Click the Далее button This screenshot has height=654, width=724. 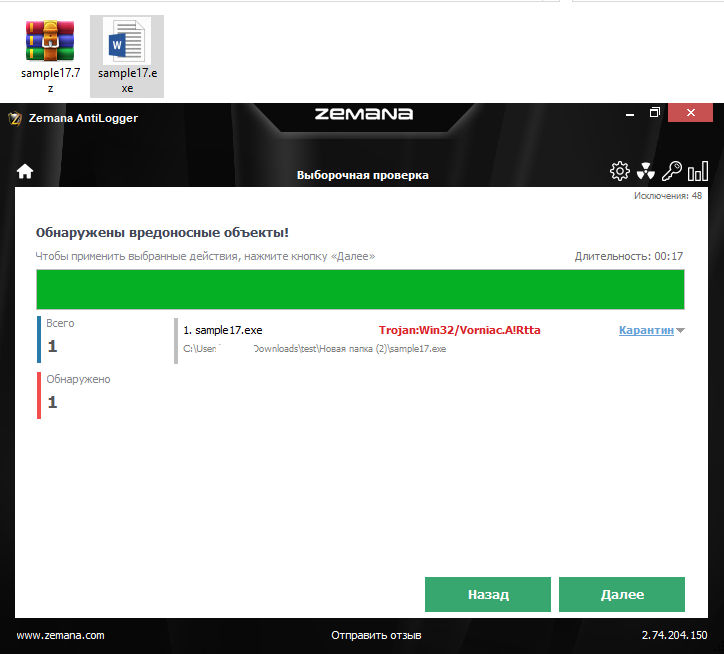621,594
